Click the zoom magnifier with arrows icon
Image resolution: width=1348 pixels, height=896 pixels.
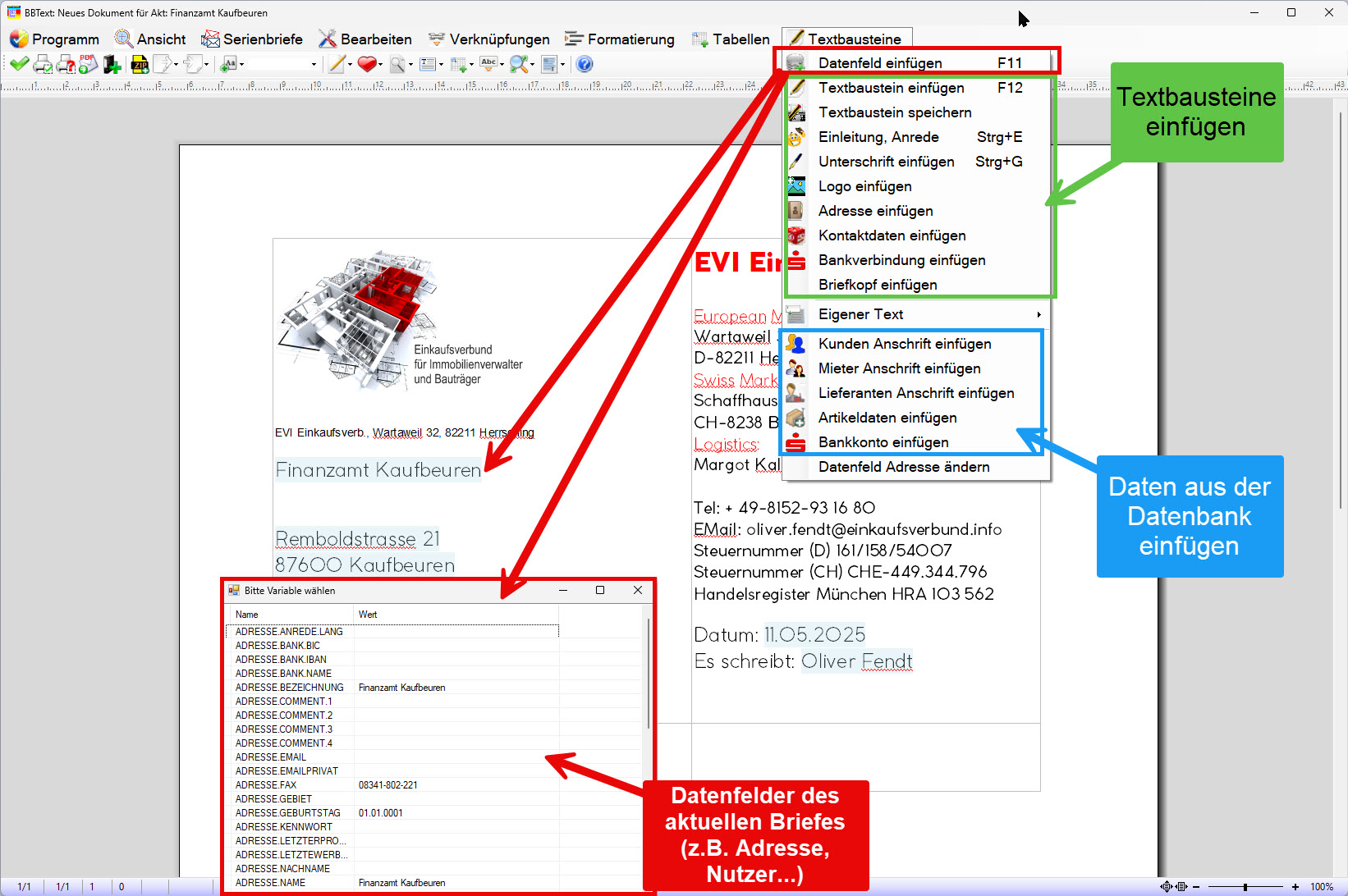point(519,64)
